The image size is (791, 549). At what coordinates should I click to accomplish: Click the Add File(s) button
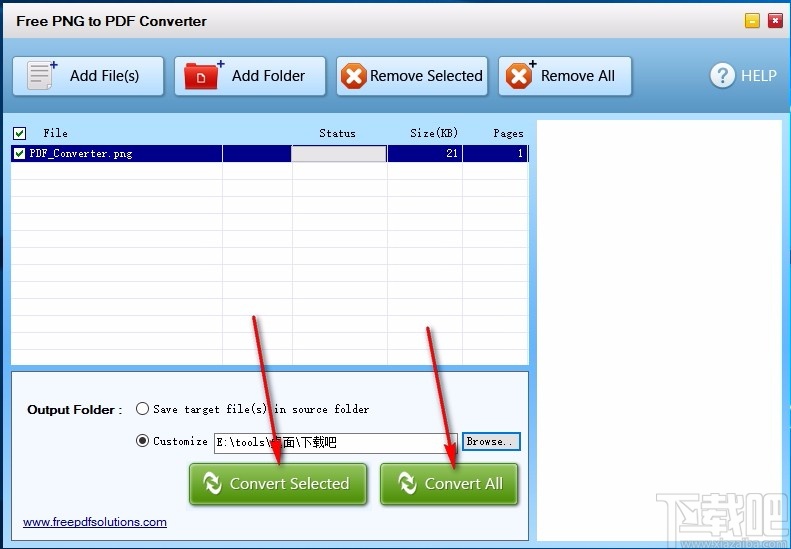click(88, 76)
